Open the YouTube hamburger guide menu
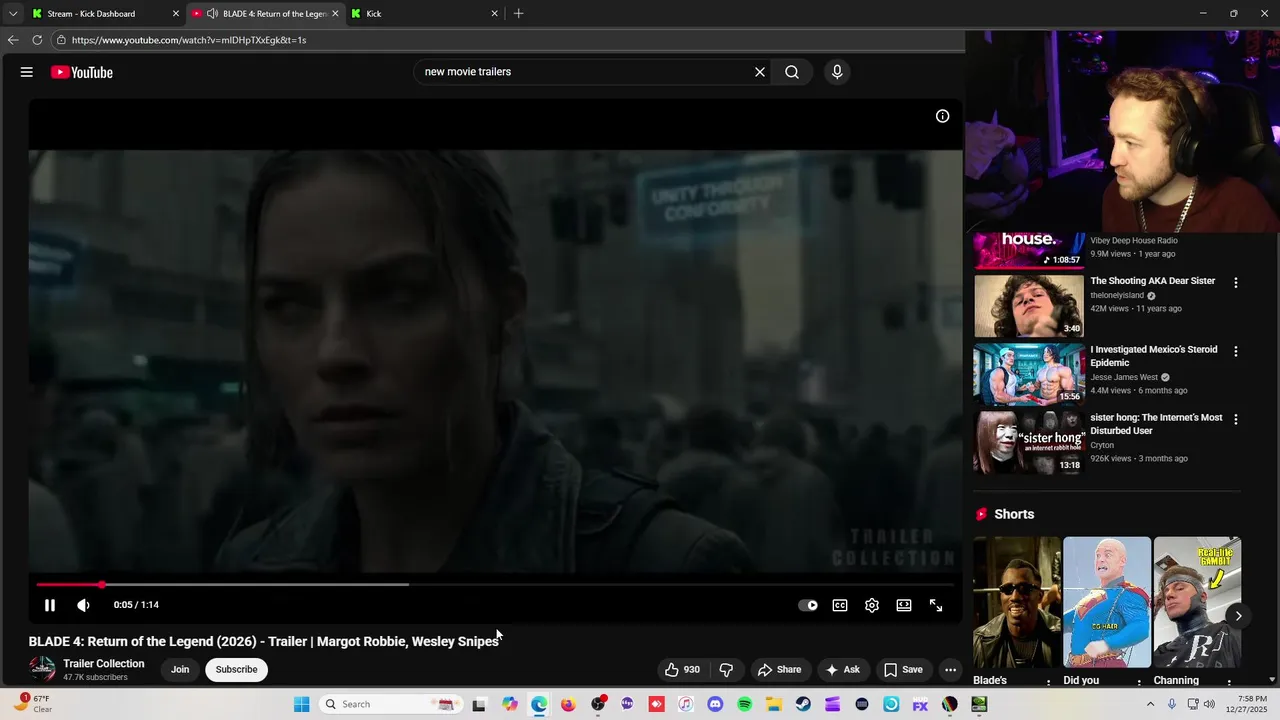Screen dimensions: 1280x720 point(27,72)
